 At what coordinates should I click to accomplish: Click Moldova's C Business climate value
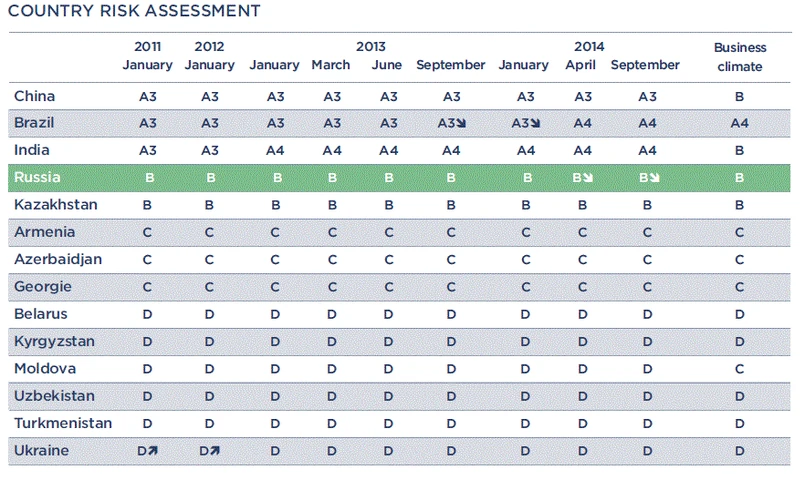[739, 369]
